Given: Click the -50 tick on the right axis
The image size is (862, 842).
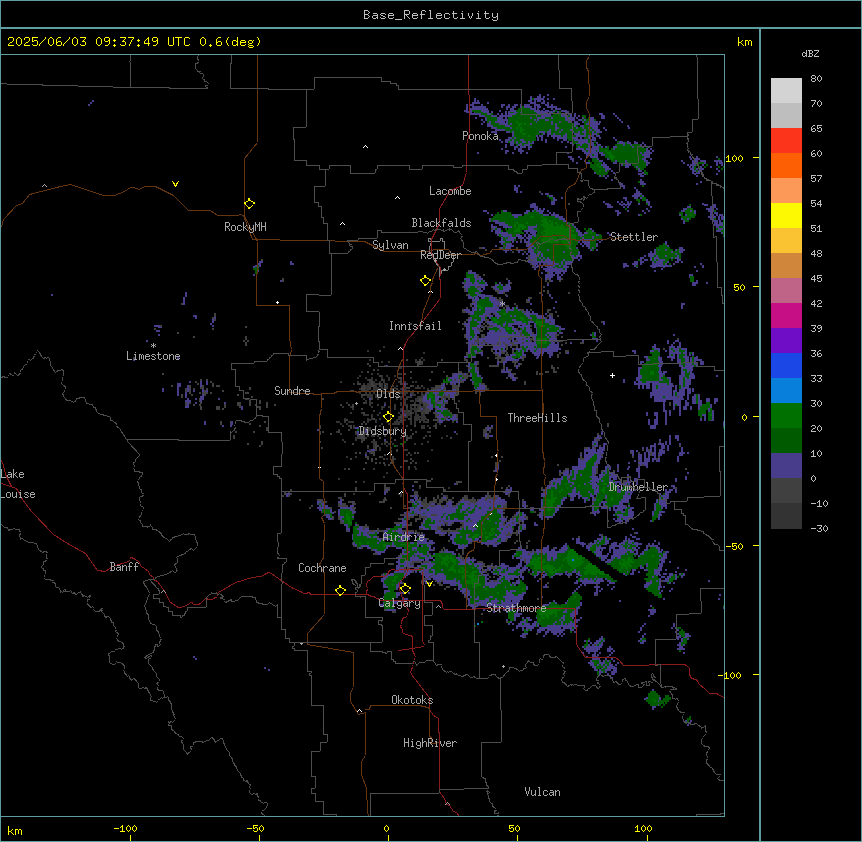Looking at the screenshot, I should pyautogui.click(x=734, y=546).
